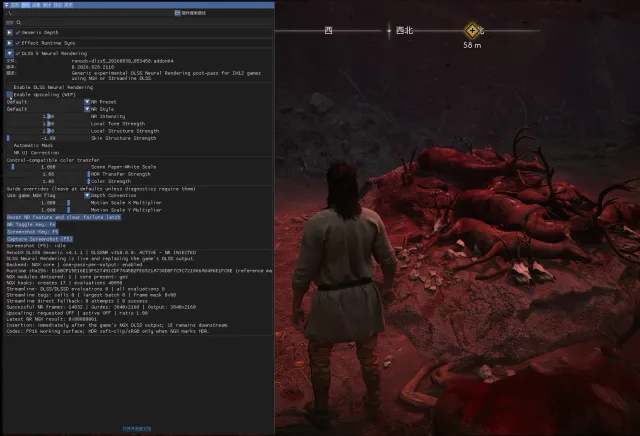Viewport: 640px width, 436px height.
Task: Click the 'Codec: FP16 working surface' line
Action: tap(107, 331)
